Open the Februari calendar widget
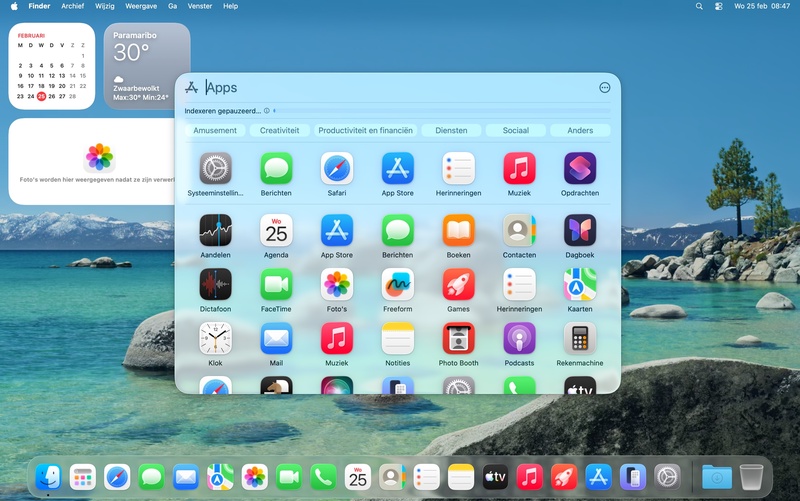 point(52,66)
